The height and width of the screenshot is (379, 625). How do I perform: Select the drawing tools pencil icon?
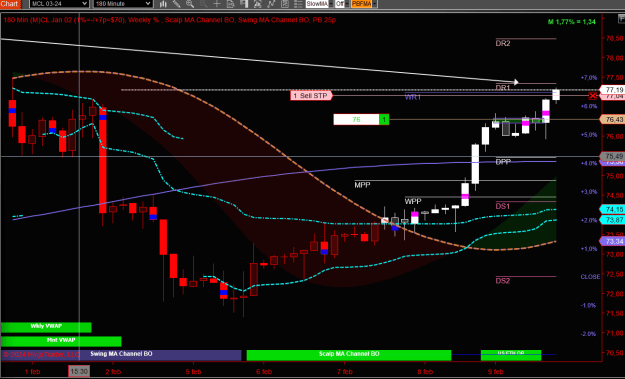pos(177,4)
